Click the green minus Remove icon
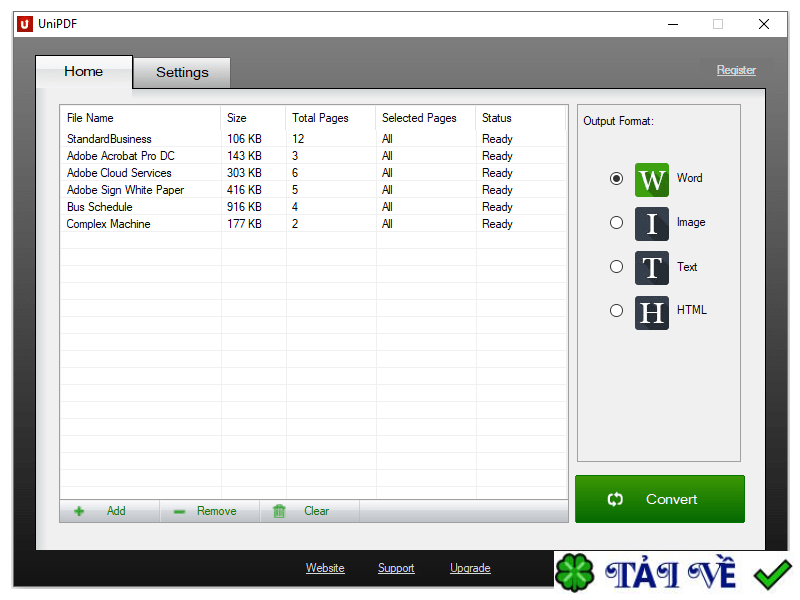Screen dimensions: 800x600 (x=179, y=512)
